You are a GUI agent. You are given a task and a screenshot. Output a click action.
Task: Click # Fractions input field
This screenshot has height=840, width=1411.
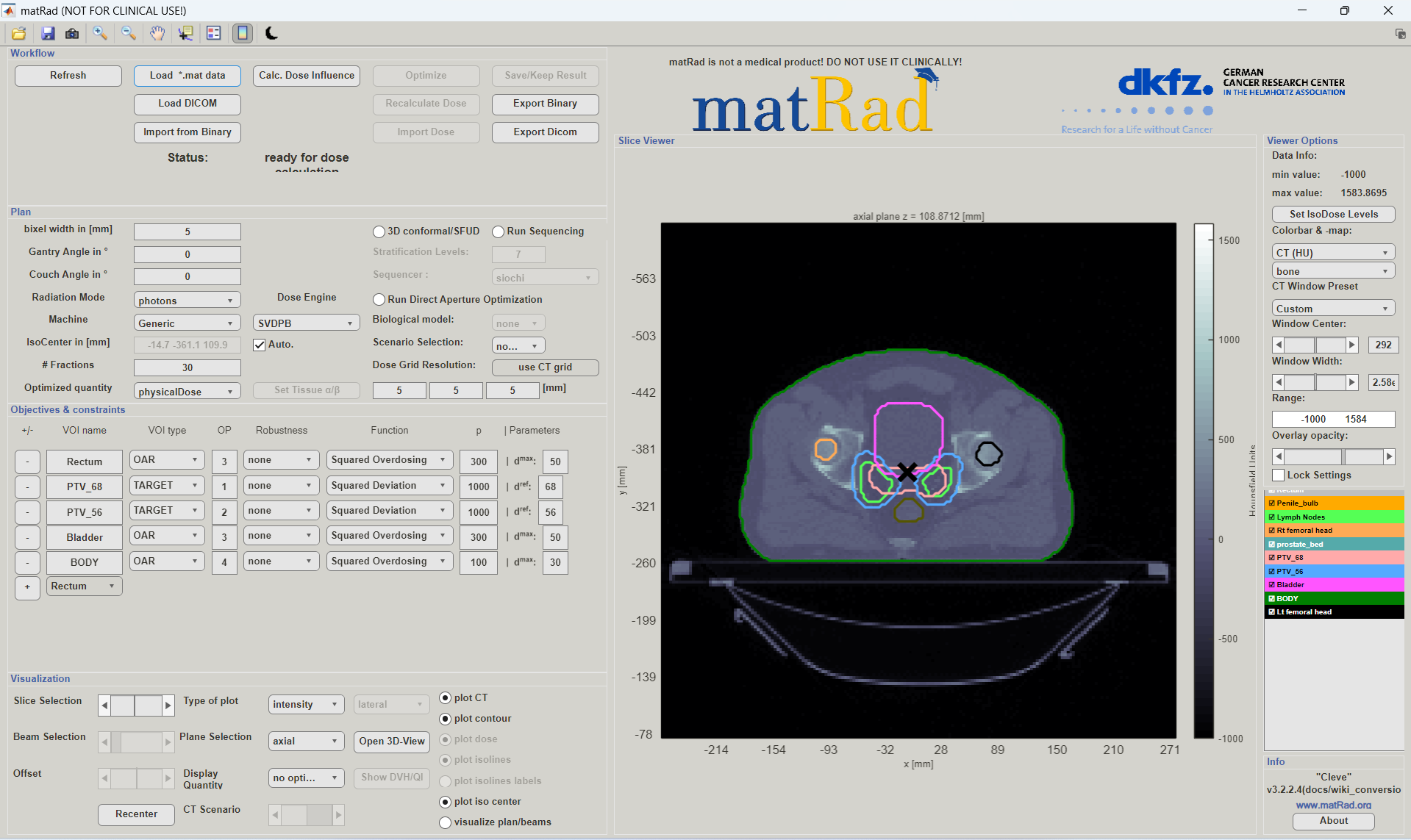point(187,367)
